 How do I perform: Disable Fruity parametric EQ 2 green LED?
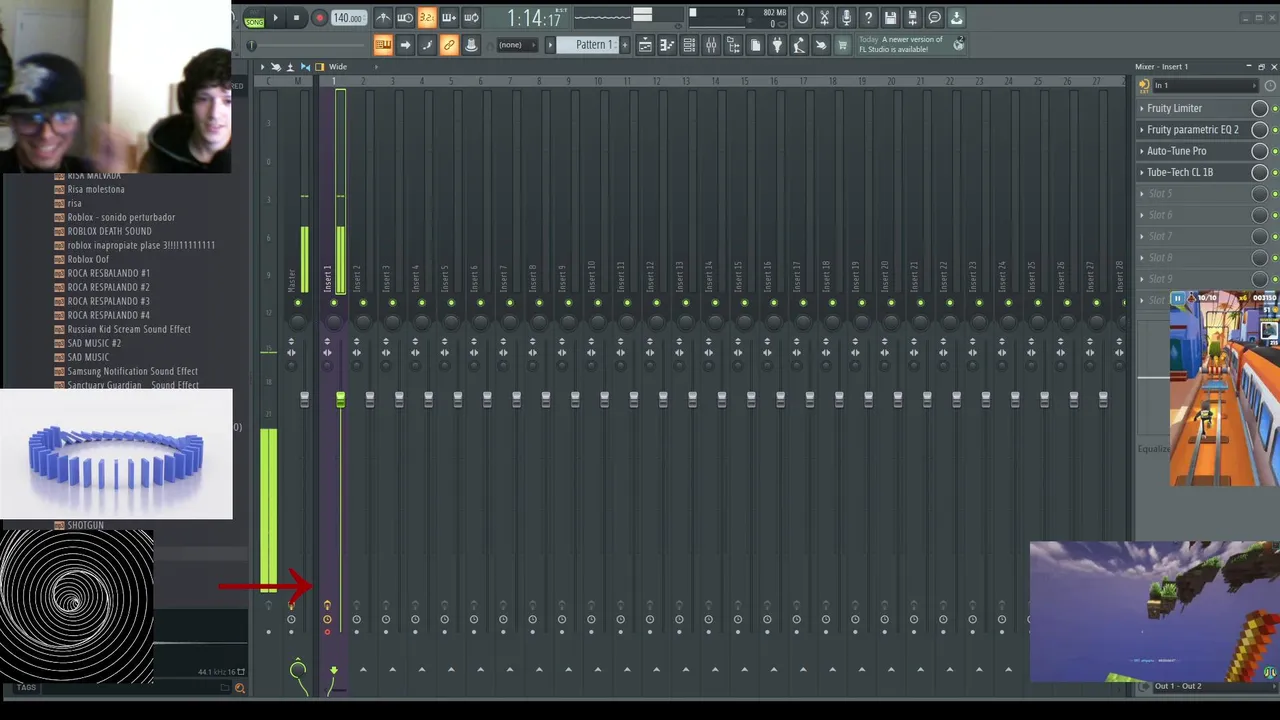[x=1275, y=130]
